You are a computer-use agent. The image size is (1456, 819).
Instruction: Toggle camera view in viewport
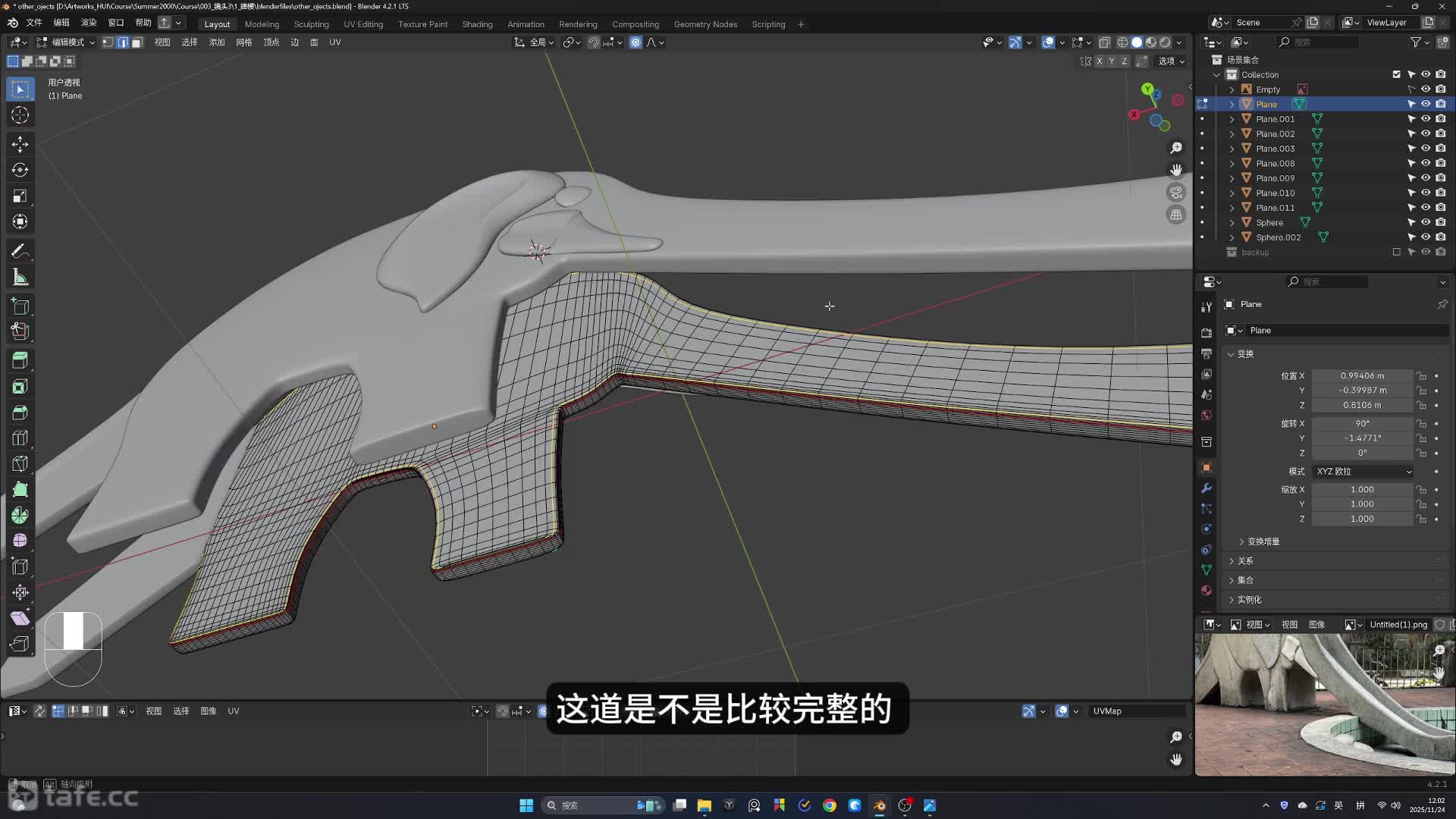tap(1176, 193)
